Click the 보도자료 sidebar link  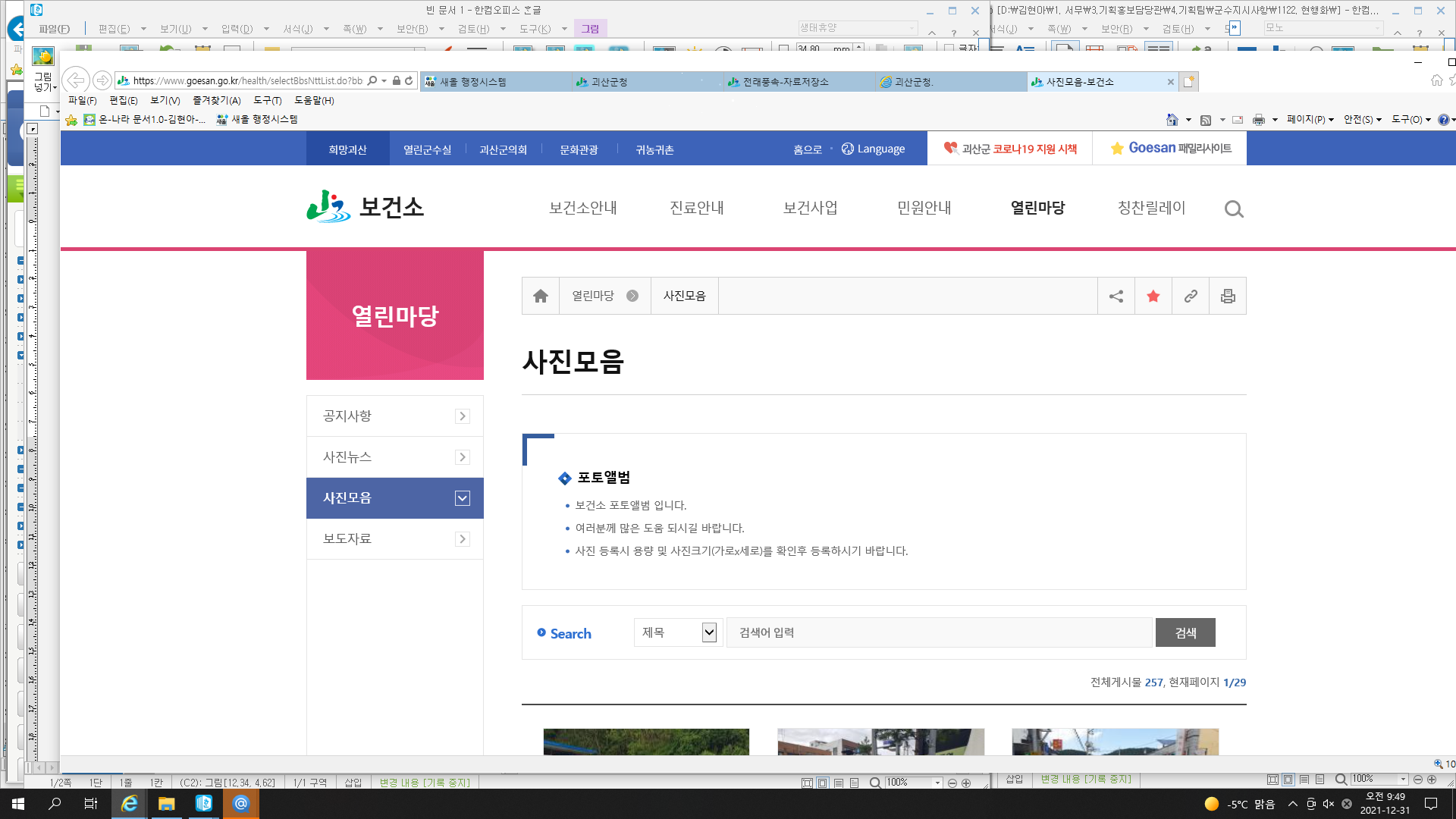(347, 539)
